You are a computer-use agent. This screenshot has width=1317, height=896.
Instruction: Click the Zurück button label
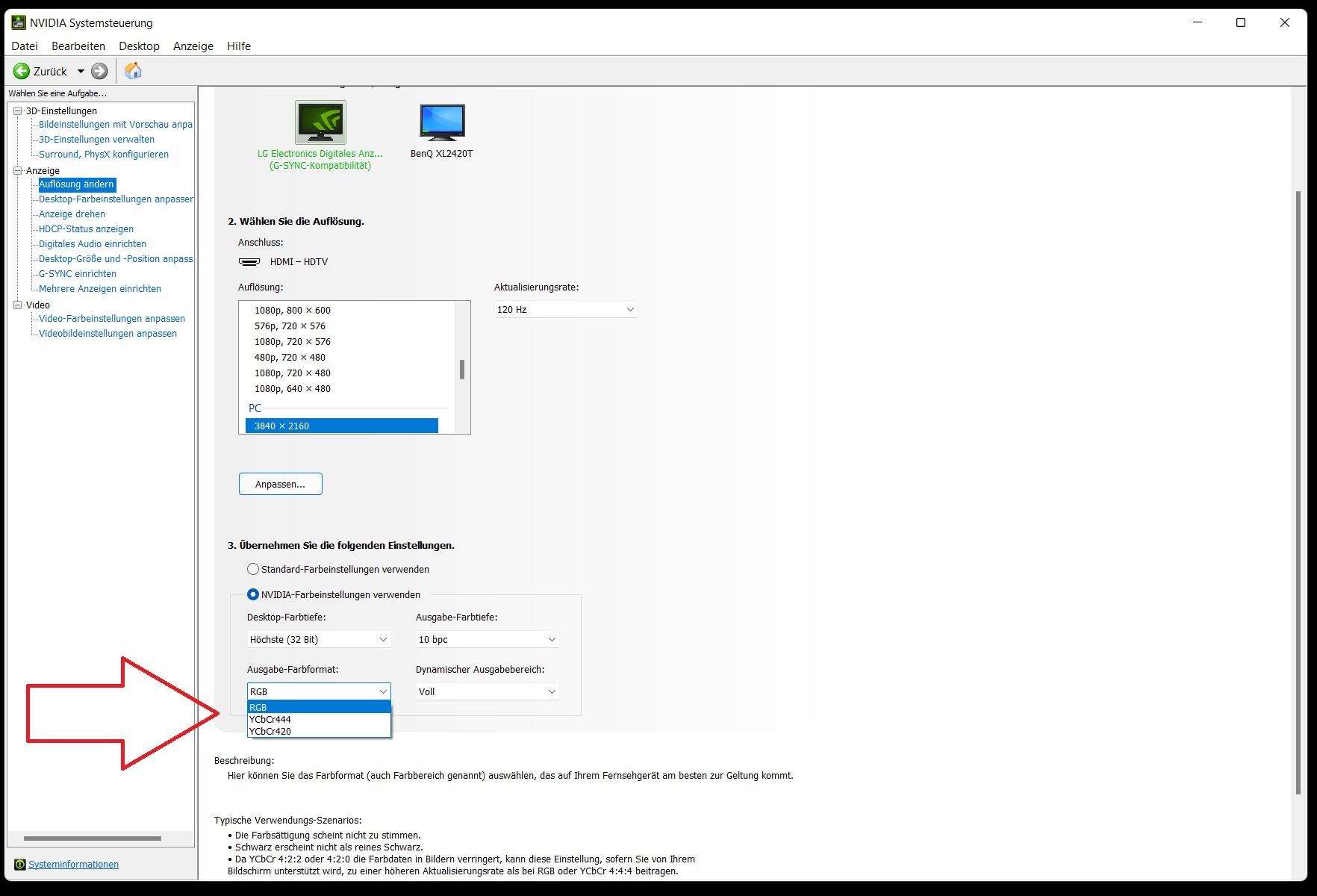click(x=50, y=72)
